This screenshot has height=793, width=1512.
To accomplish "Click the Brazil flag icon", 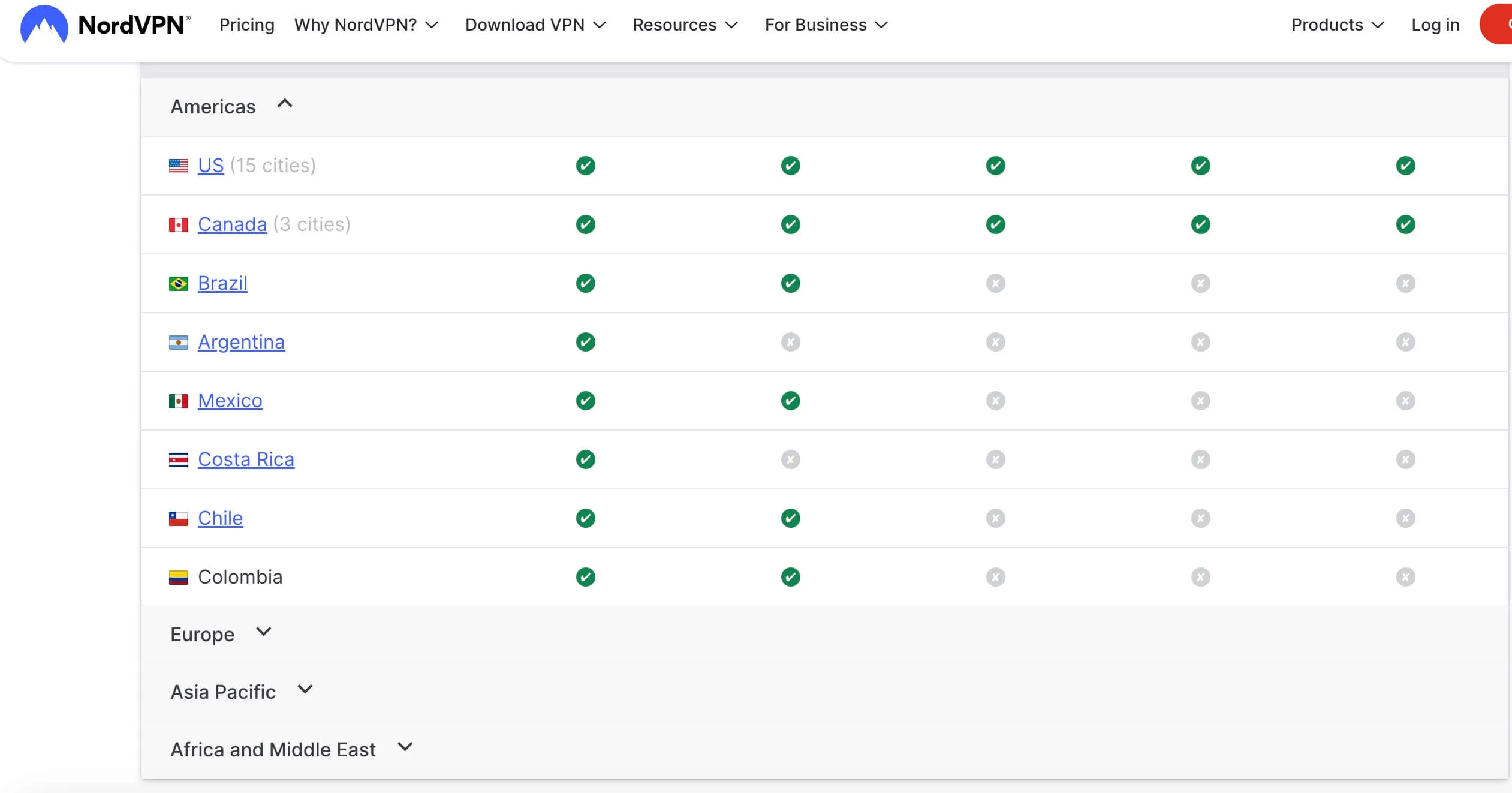I will [178, 283].
